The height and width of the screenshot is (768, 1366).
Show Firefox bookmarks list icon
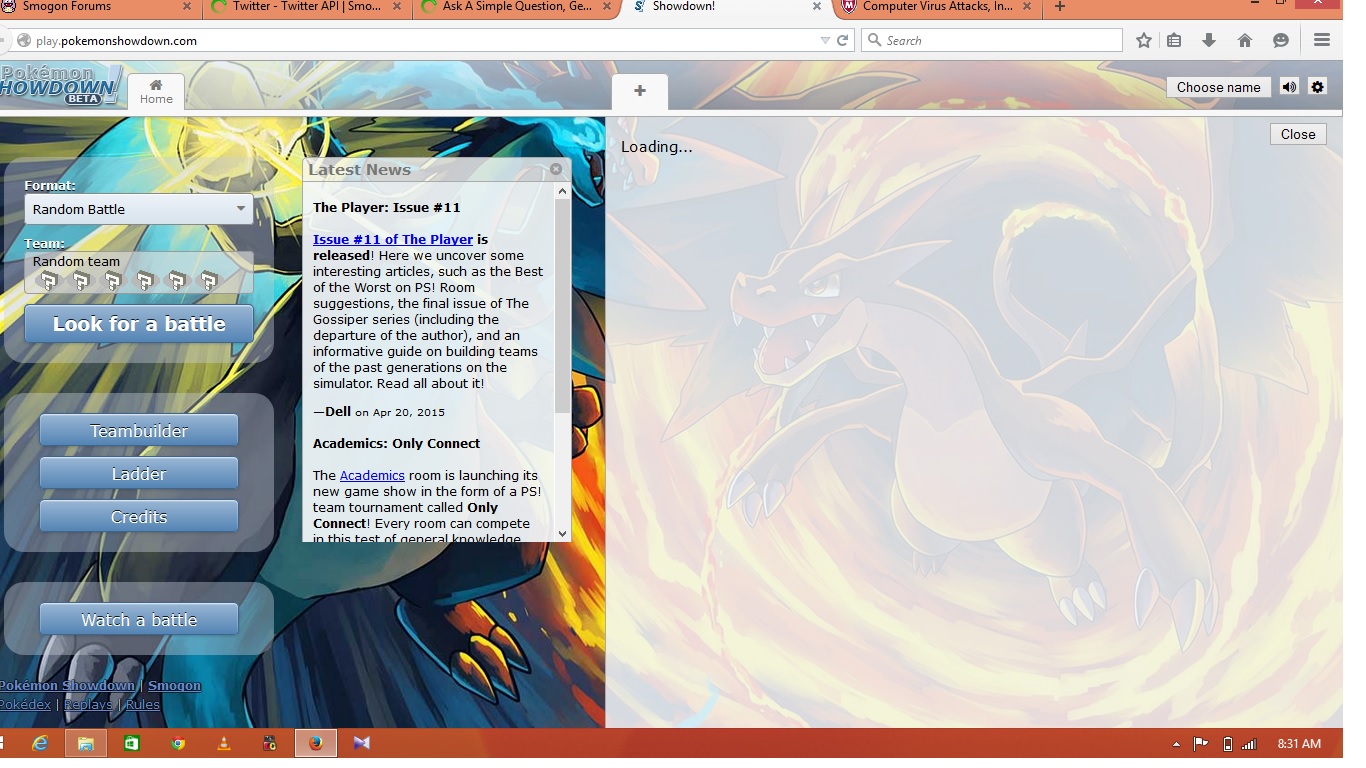tap(1175, 40)
